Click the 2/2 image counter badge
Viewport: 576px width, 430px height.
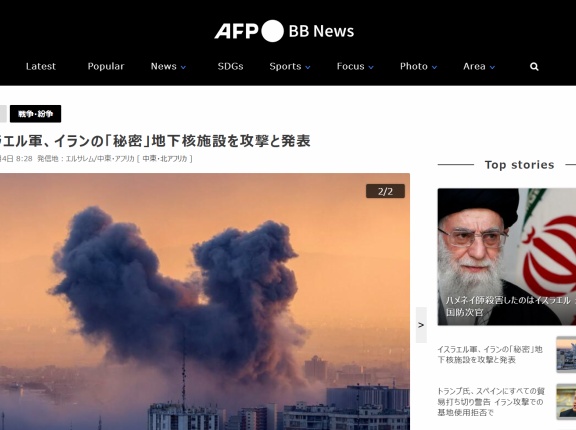[x=385, y=191]
